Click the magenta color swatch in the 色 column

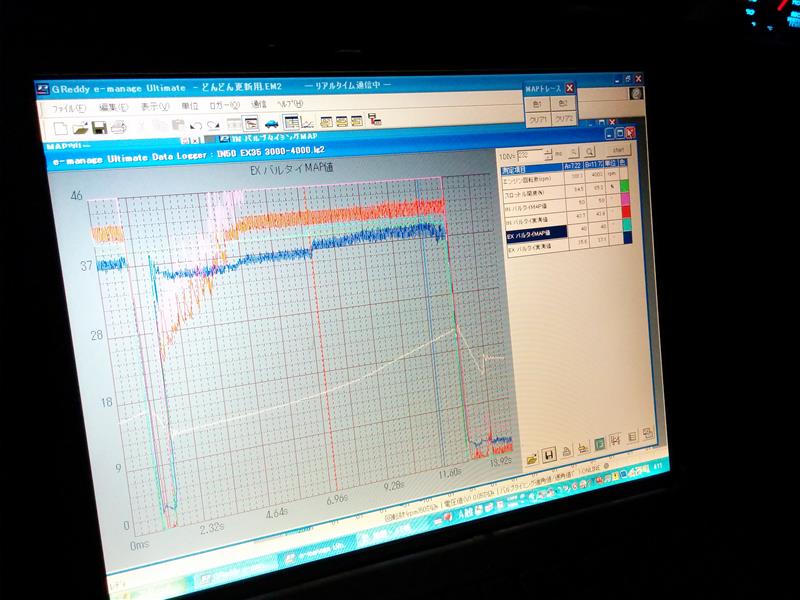[626, 198]
